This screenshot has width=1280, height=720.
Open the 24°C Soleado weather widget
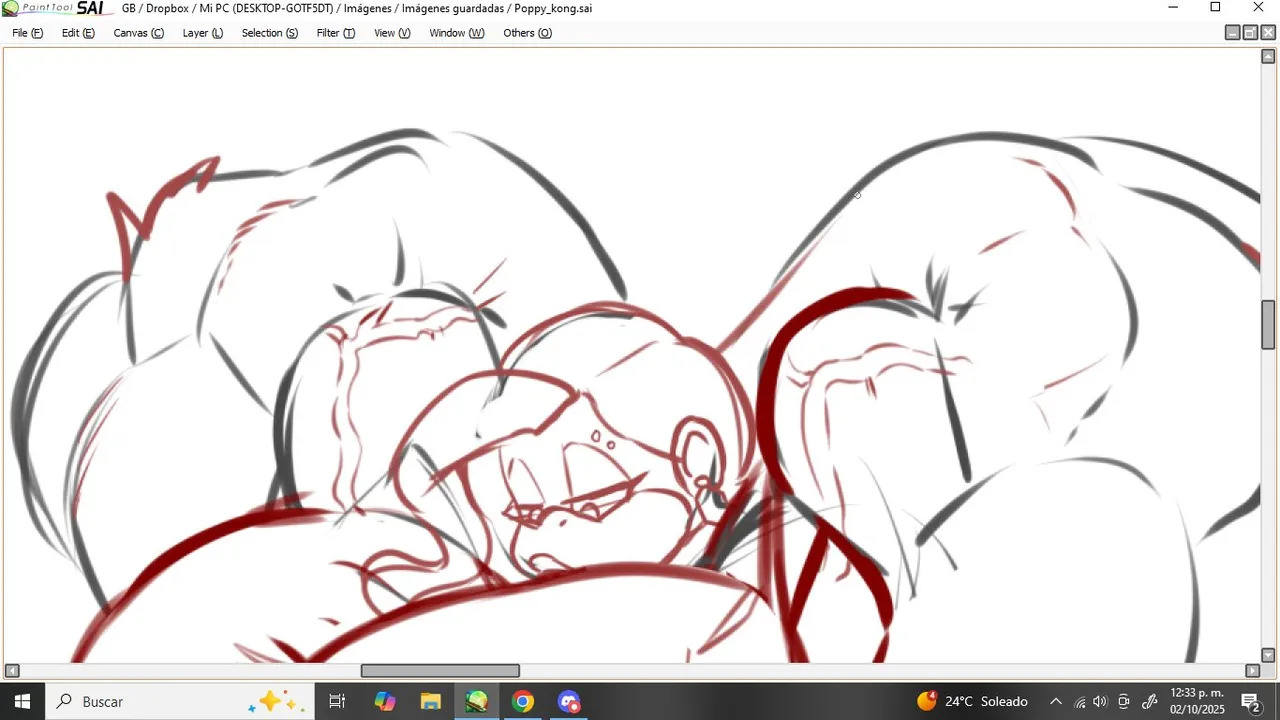pos(972,701)
